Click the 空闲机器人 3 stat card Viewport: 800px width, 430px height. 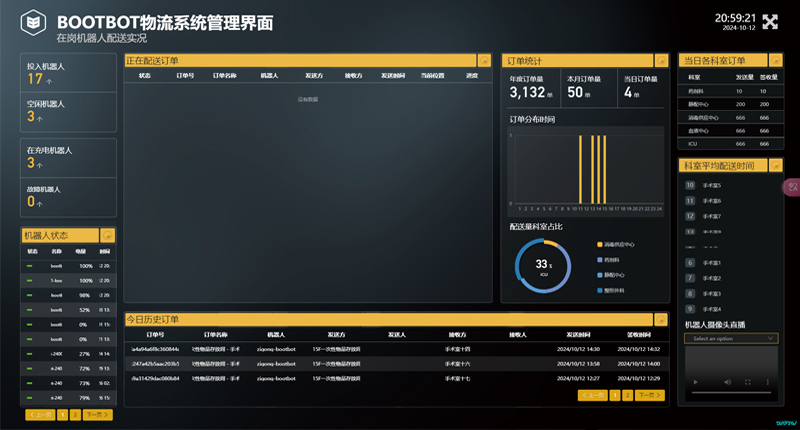point(68,112)
